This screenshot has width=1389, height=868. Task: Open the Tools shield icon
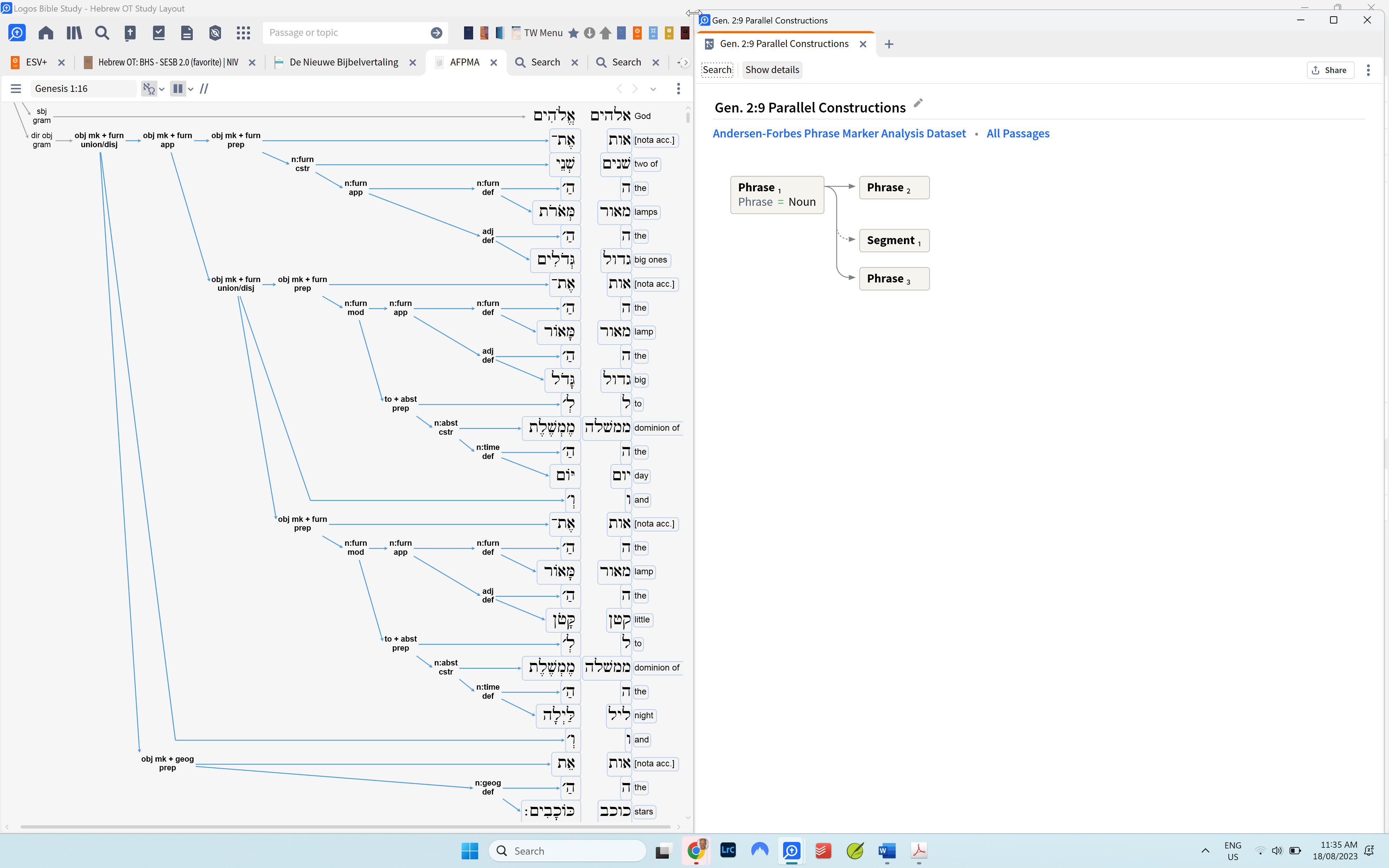pyautogui.click(x=215, y=33)
